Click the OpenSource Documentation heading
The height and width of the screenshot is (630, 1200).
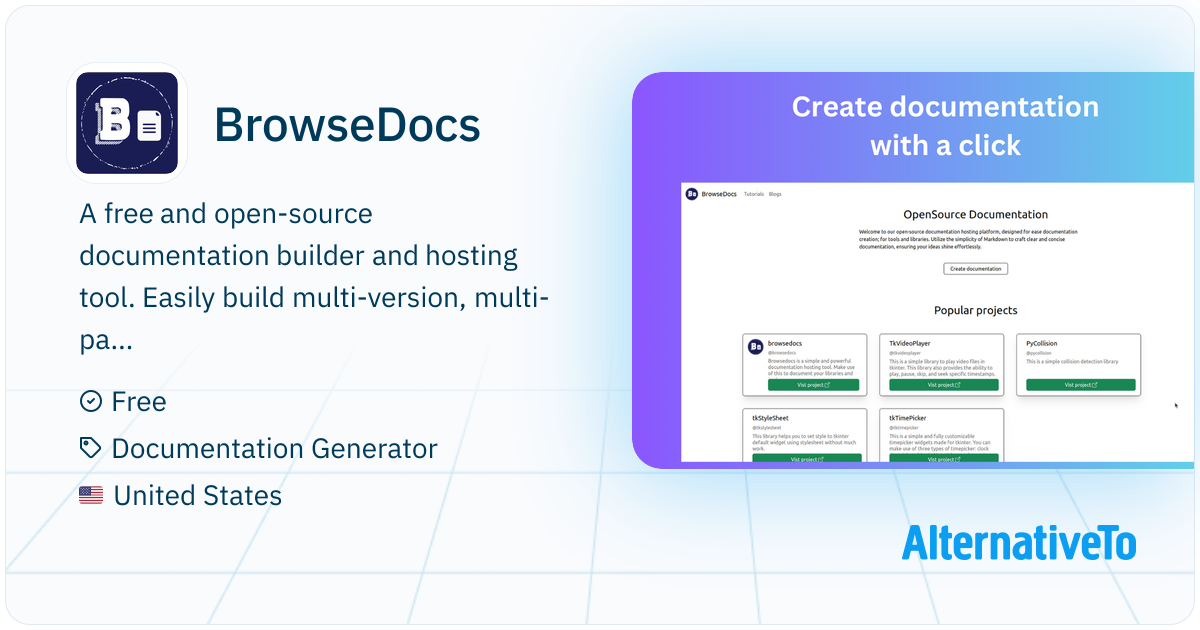coord(976,214)
